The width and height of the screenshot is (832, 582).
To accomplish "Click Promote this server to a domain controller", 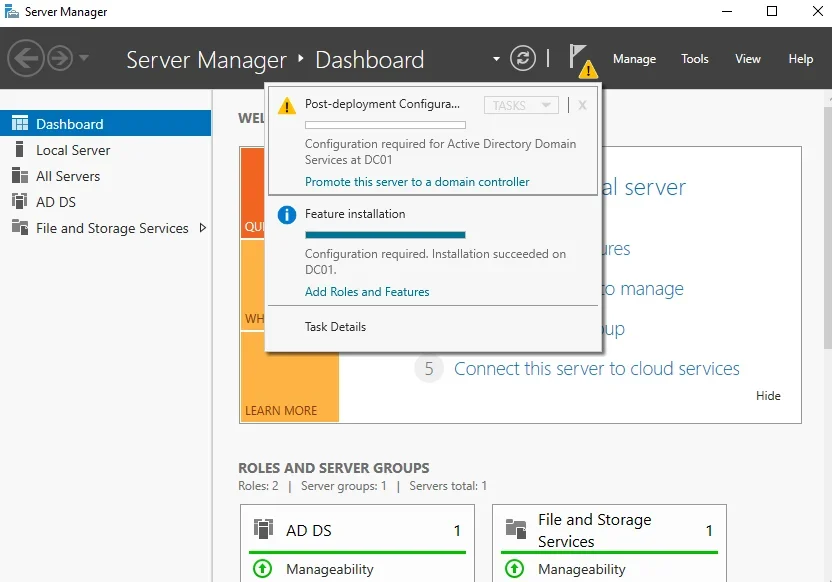I will tap(417, 182).
